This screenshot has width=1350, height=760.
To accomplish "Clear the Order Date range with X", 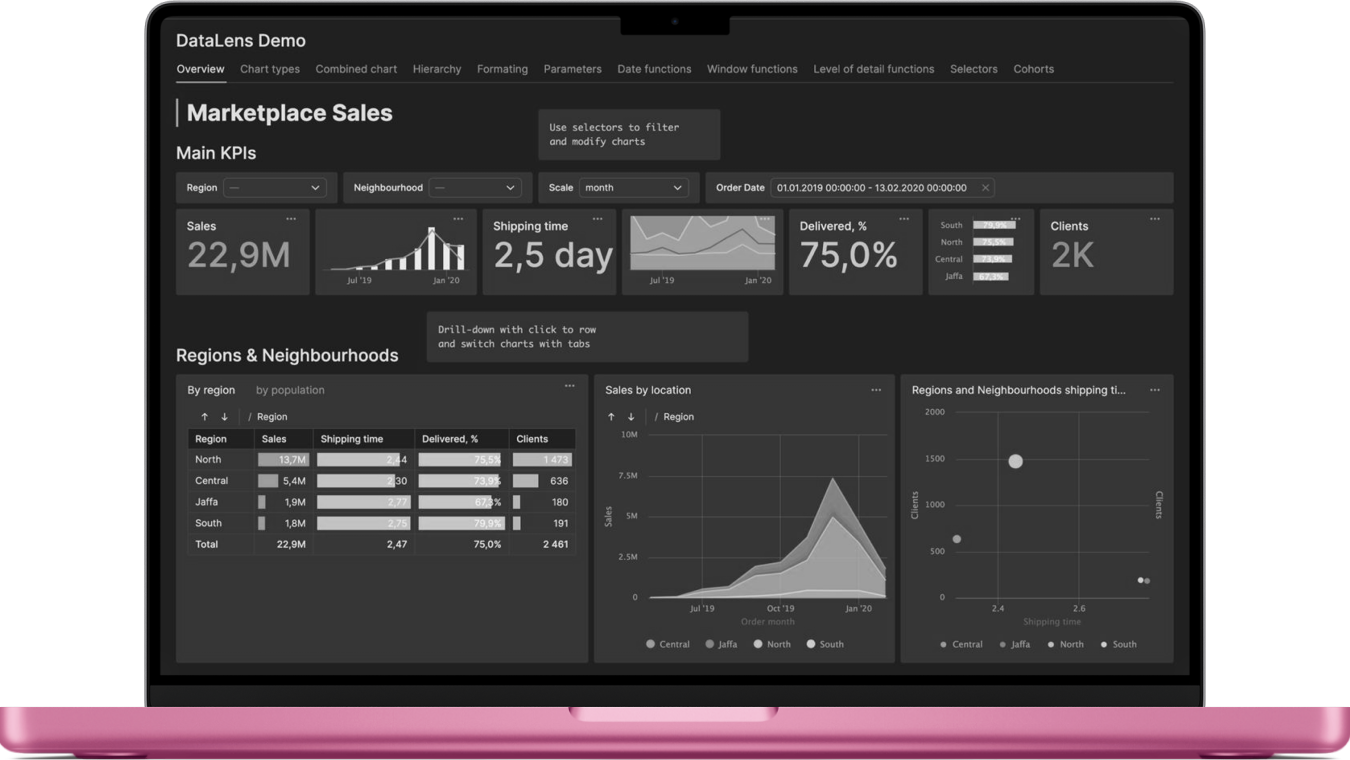I will pyautogui.click(x=985, y=188).
